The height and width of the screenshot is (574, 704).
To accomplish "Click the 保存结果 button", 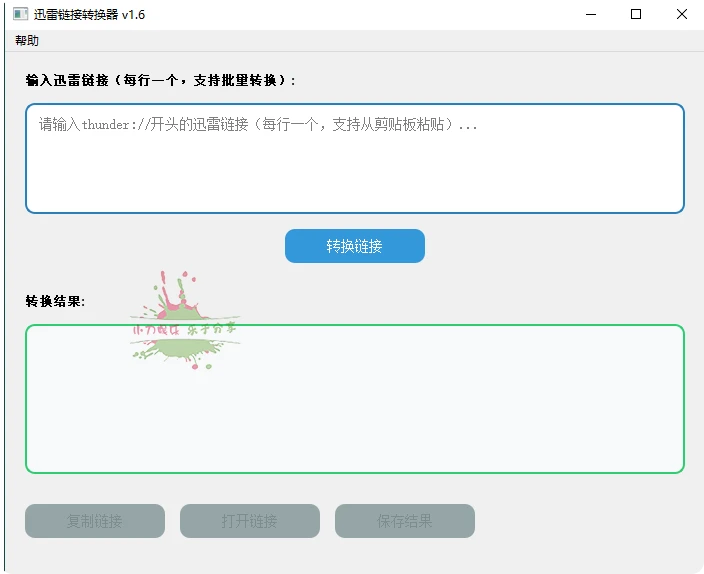I will (405, 521).
